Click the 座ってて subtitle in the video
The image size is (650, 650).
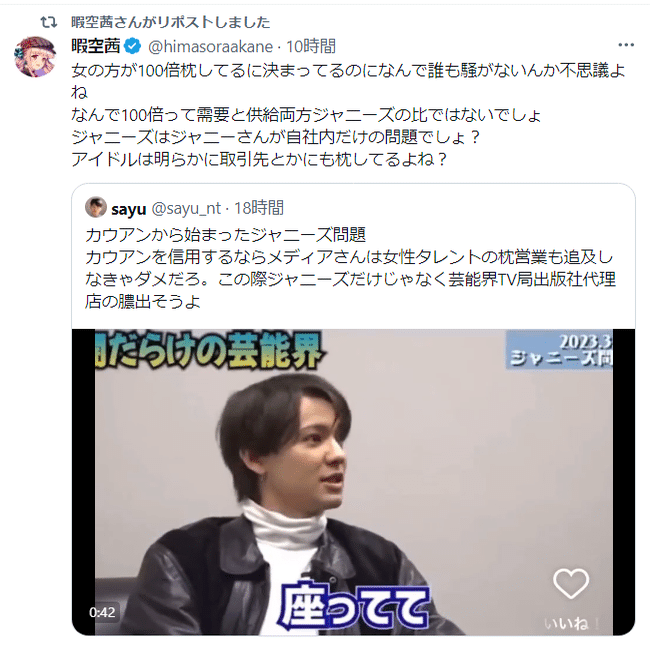(353, 608)
